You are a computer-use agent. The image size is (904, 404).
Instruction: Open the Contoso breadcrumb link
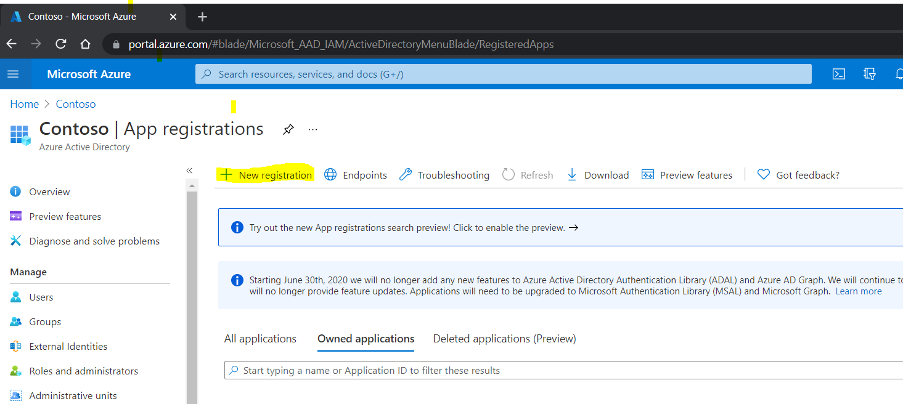[x=76, y=104]
